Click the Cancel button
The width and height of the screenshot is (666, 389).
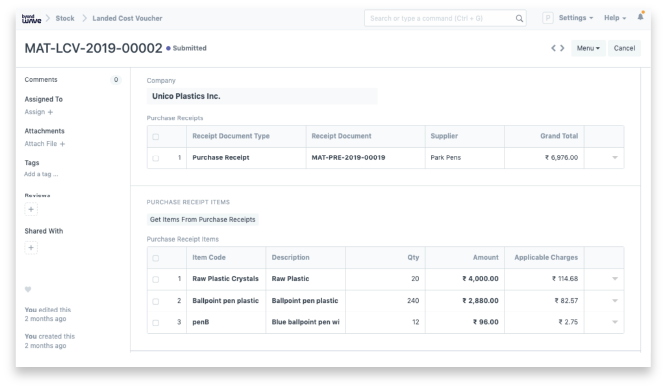(624, 48)
